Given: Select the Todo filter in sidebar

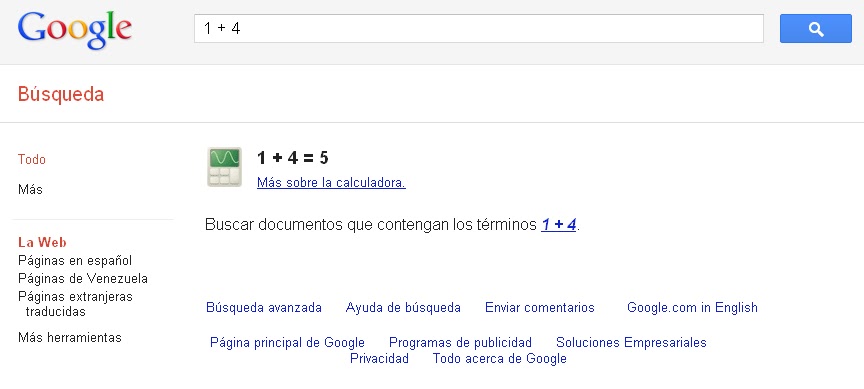Looking at the screenshot, I should [x=31, y=159].
